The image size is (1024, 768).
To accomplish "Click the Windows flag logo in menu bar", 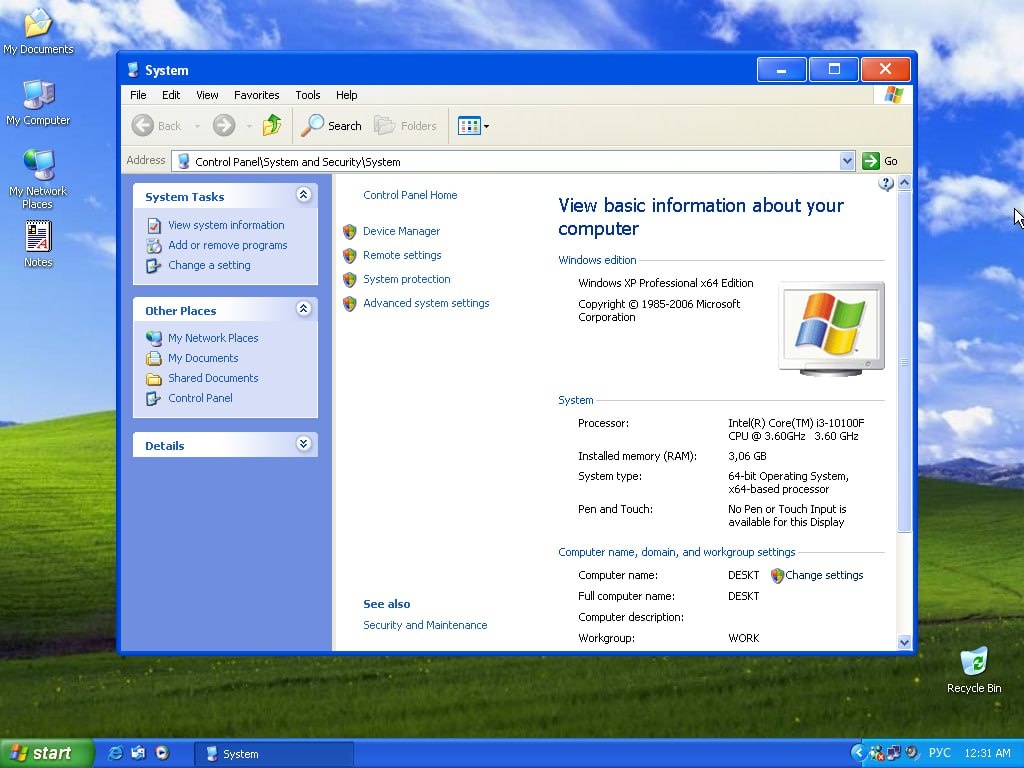I will tap(893, 95).
